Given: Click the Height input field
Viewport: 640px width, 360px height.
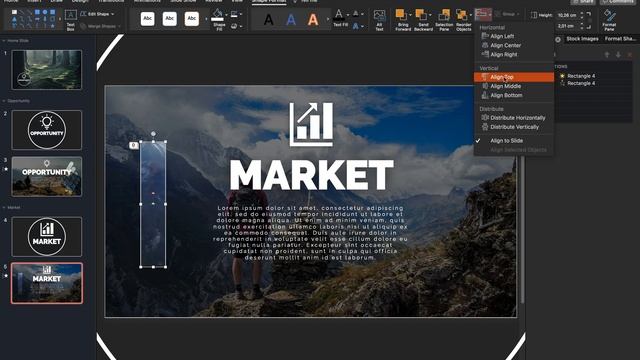Looking at the screenshot, I should coord(567,15).
